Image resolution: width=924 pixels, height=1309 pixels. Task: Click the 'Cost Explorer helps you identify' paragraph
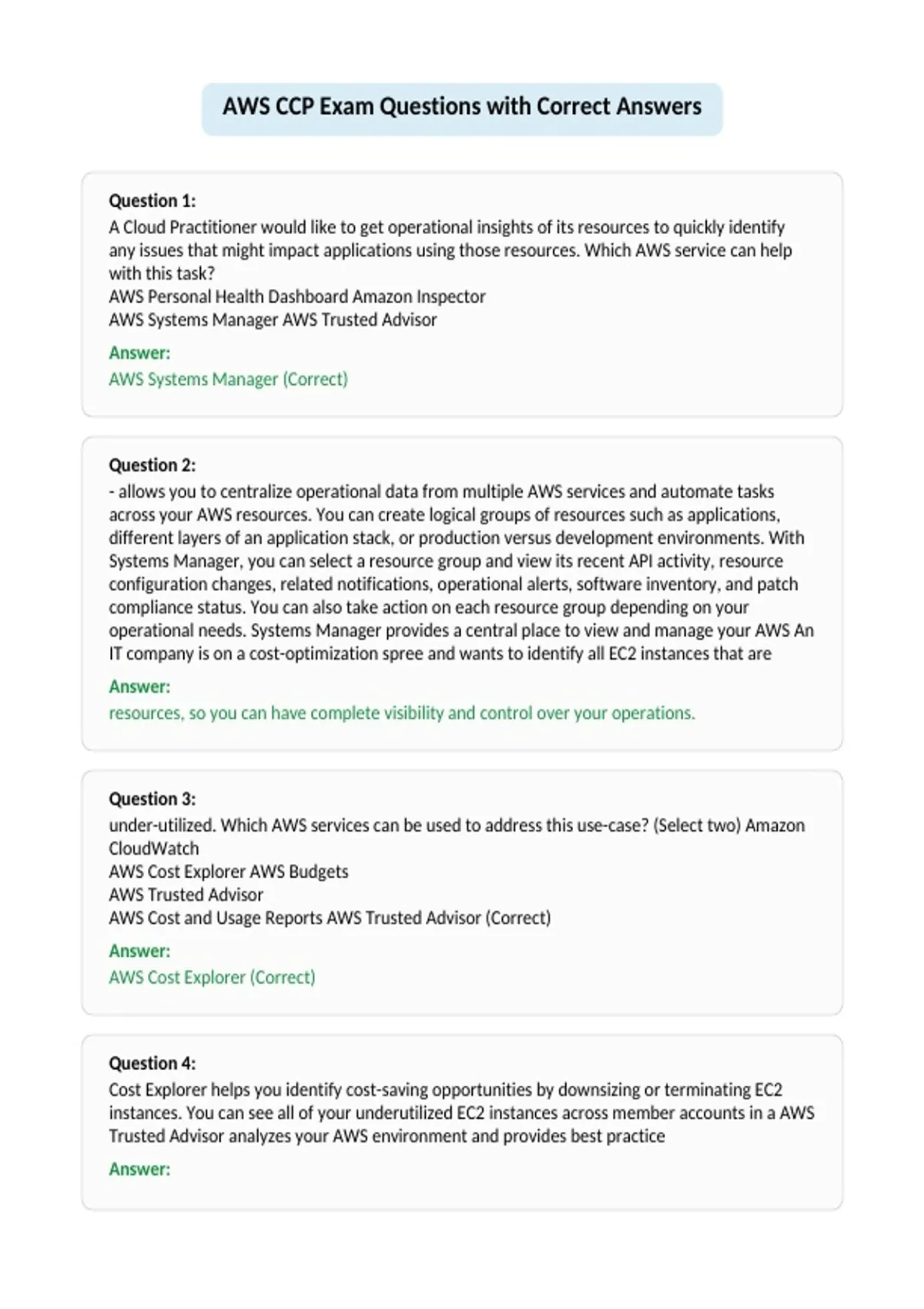click(461, 1113)
